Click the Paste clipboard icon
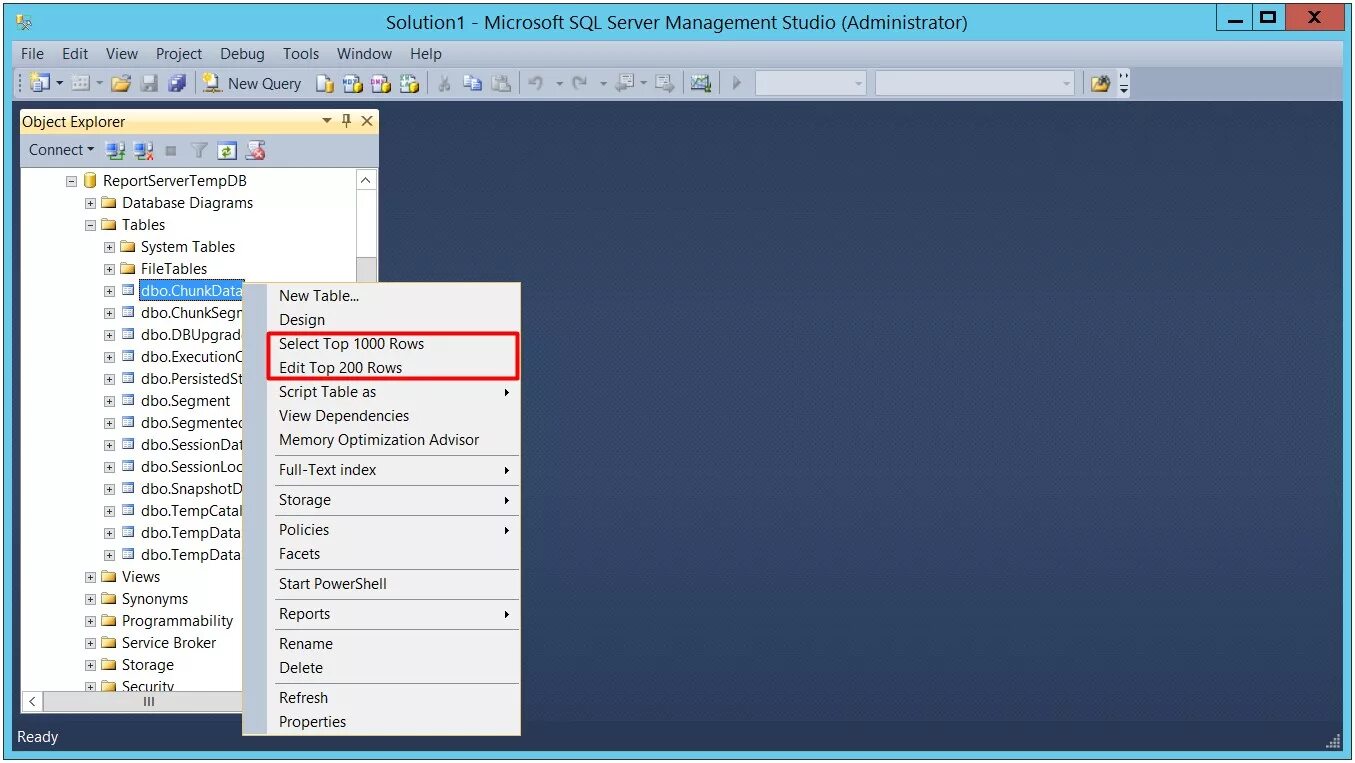The height and width of the screenshot is (763, 1355). [501, 84]
